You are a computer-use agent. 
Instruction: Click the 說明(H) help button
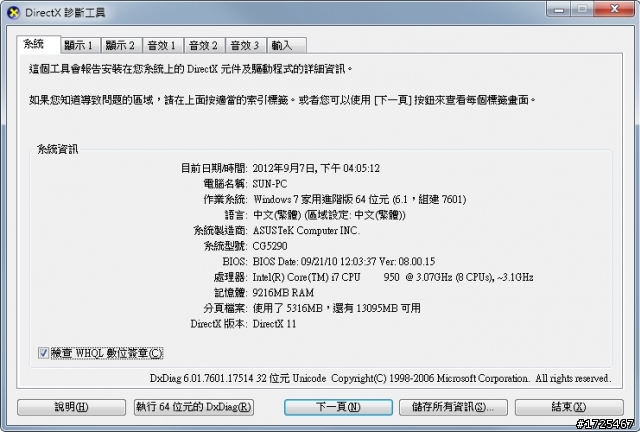71,407
